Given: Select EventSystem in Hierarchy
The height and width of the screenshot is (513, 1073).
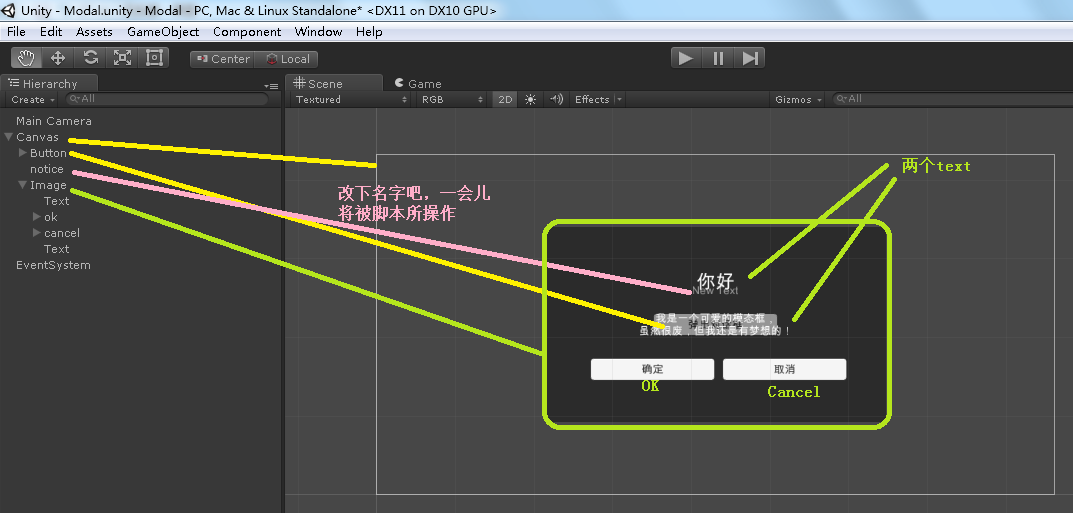Looking at the screenshot, I should pos(53,265).
